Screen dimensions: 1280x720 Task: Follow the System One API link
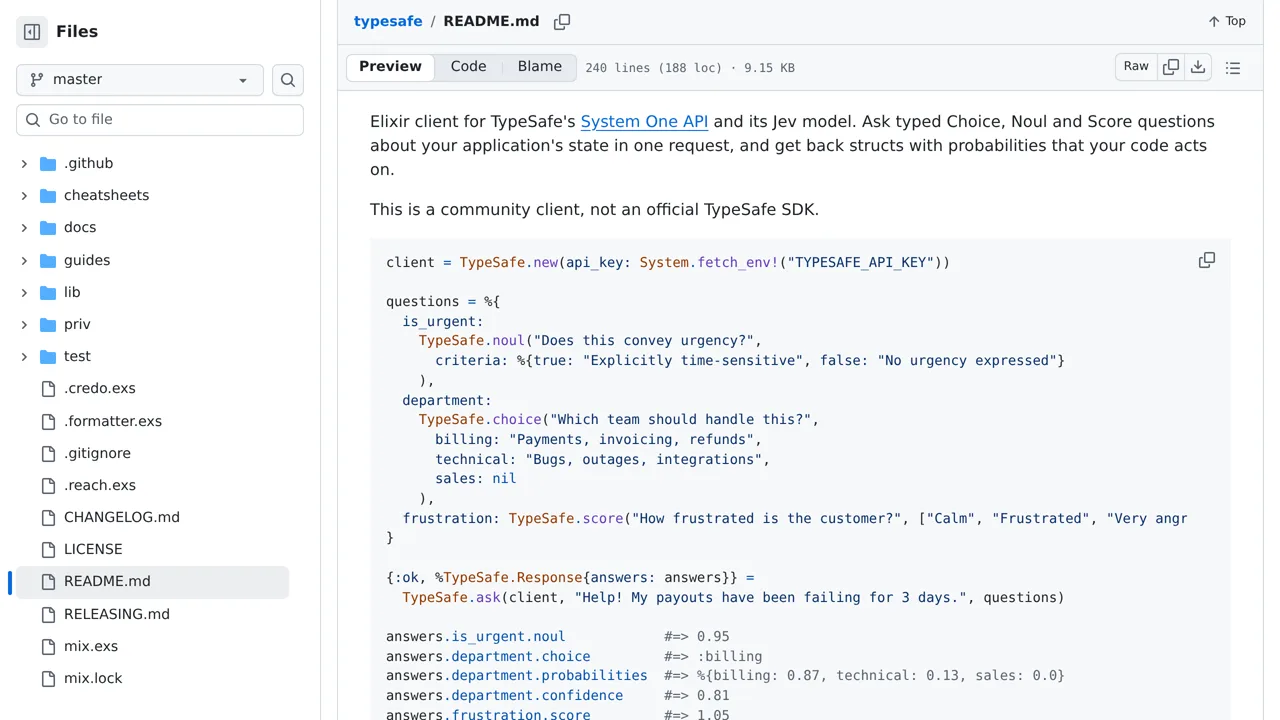tap(644, 121)
